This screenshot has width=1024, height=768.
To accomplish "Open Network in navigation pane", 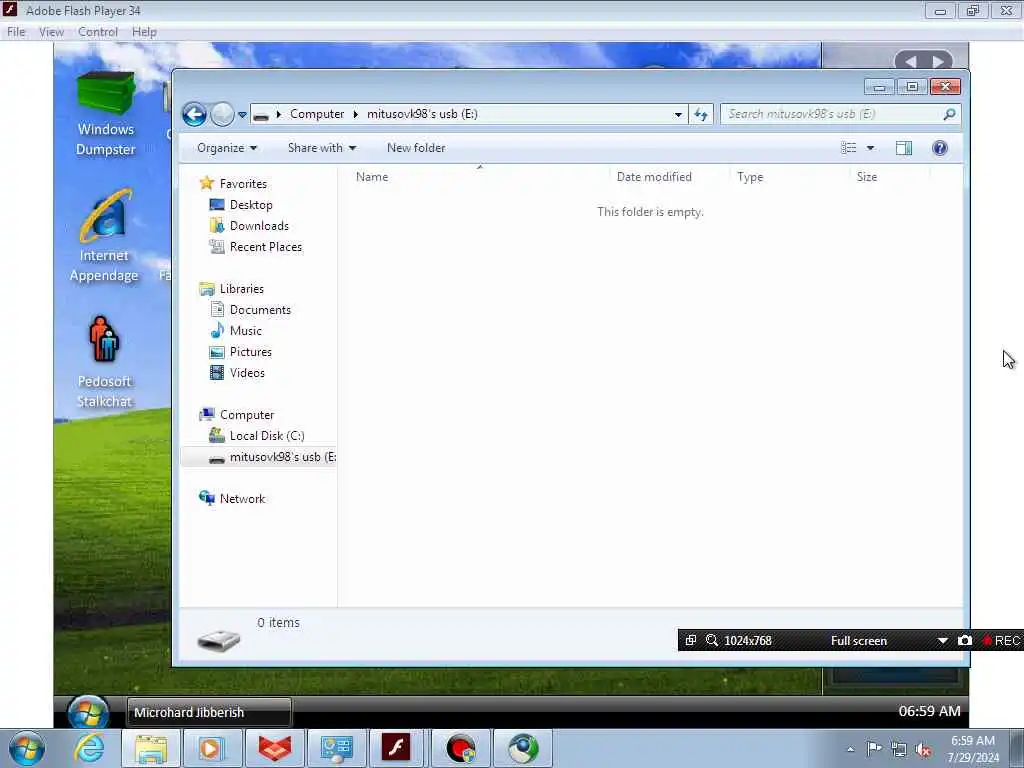I will click(242, 499).
